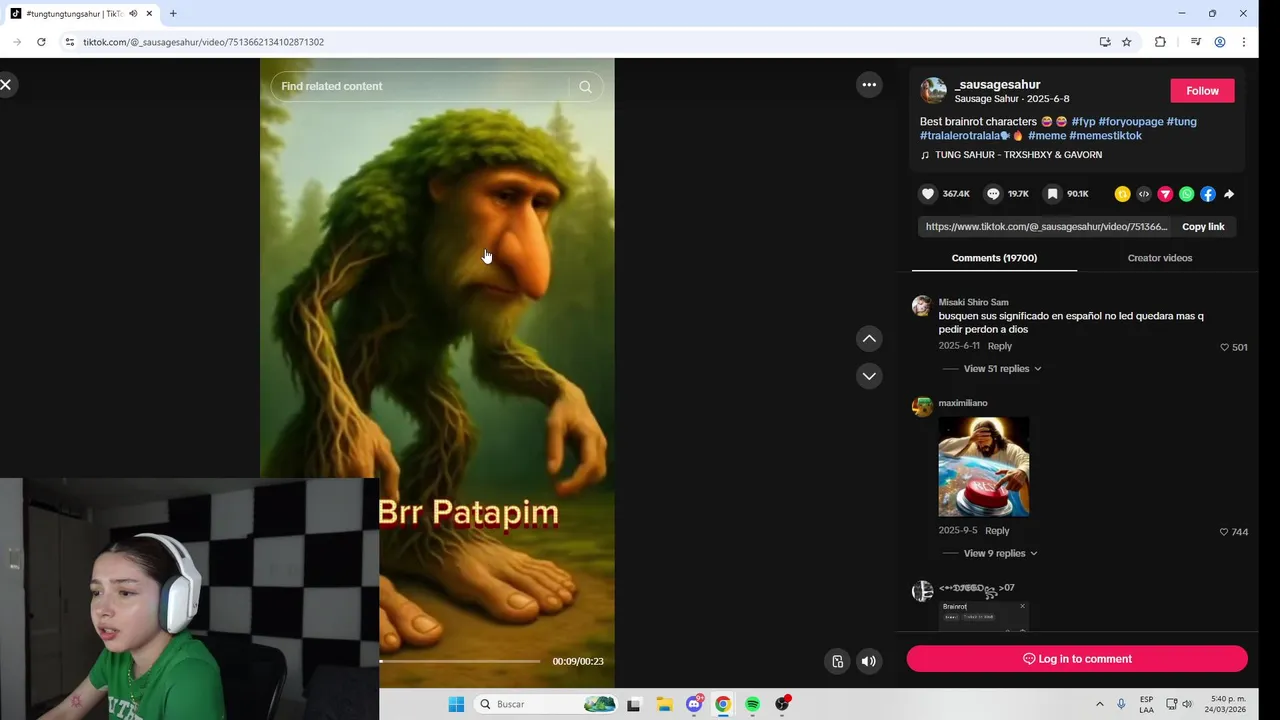Screen dimensions: 1280x720
Task: Go to the next video arrow
Action: (869, 376)
